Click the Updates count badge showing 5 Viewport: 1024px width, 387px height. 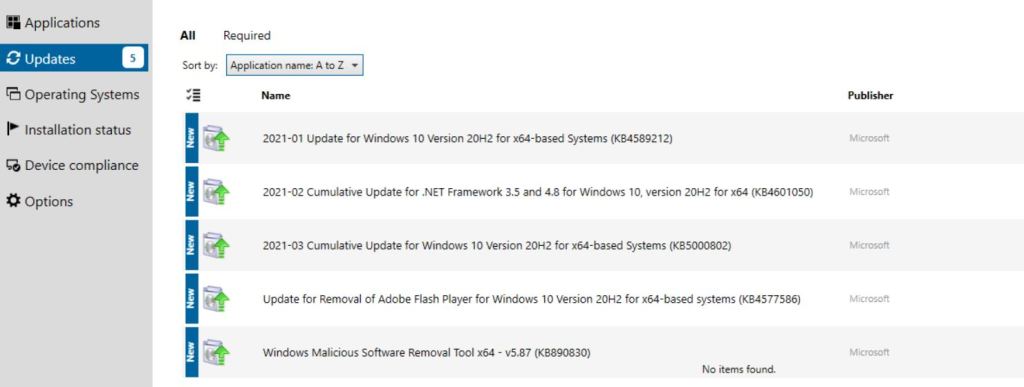[133, 59]
